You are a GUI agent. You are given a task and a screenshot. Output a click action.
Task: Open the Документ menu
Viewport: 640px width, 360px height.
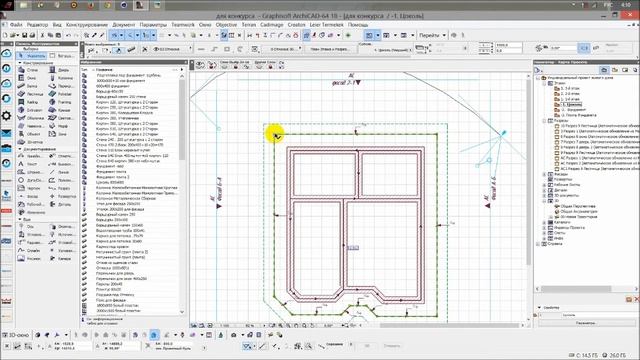pyautogui.click(x=123, y=25)
